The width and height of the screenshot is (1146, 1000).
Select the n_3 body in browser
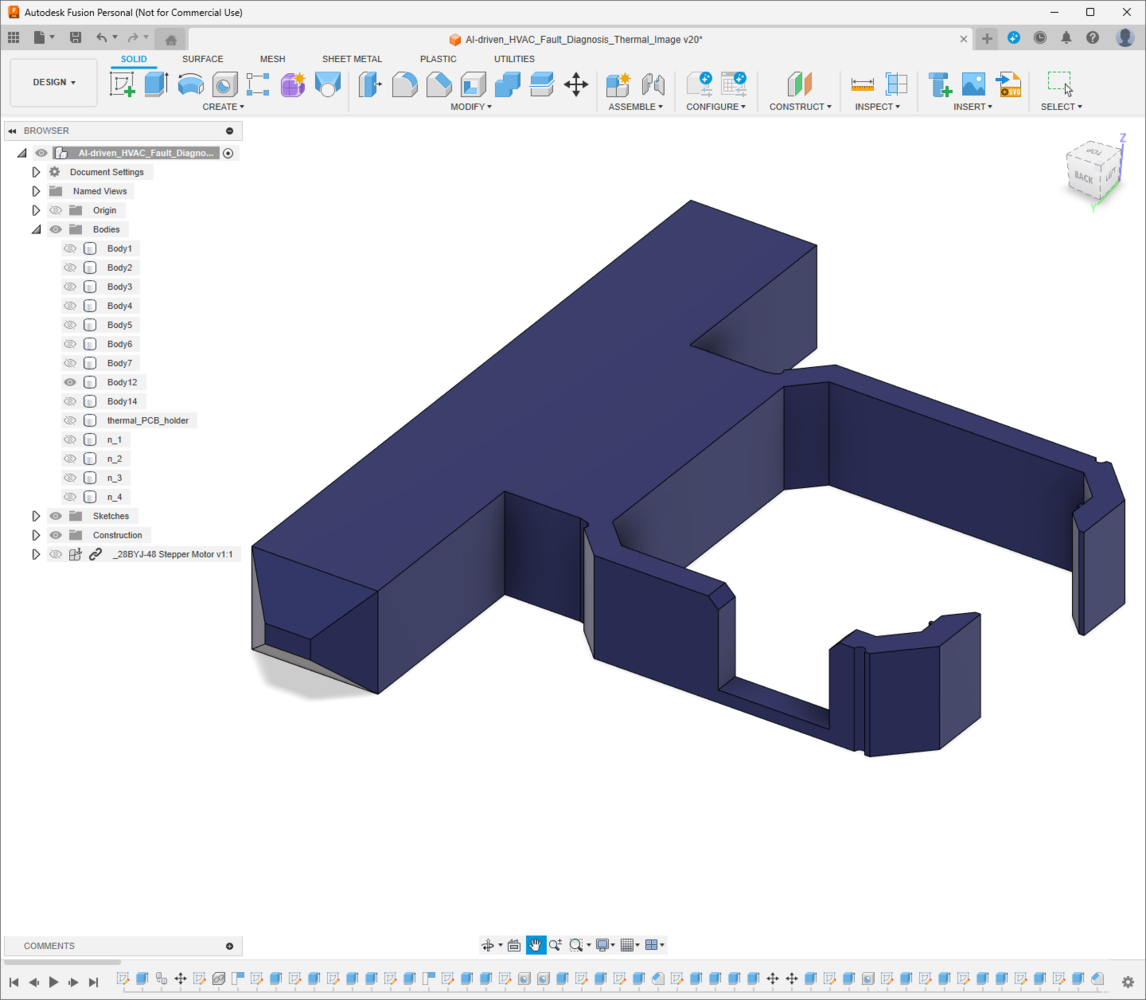coord(114,478)
